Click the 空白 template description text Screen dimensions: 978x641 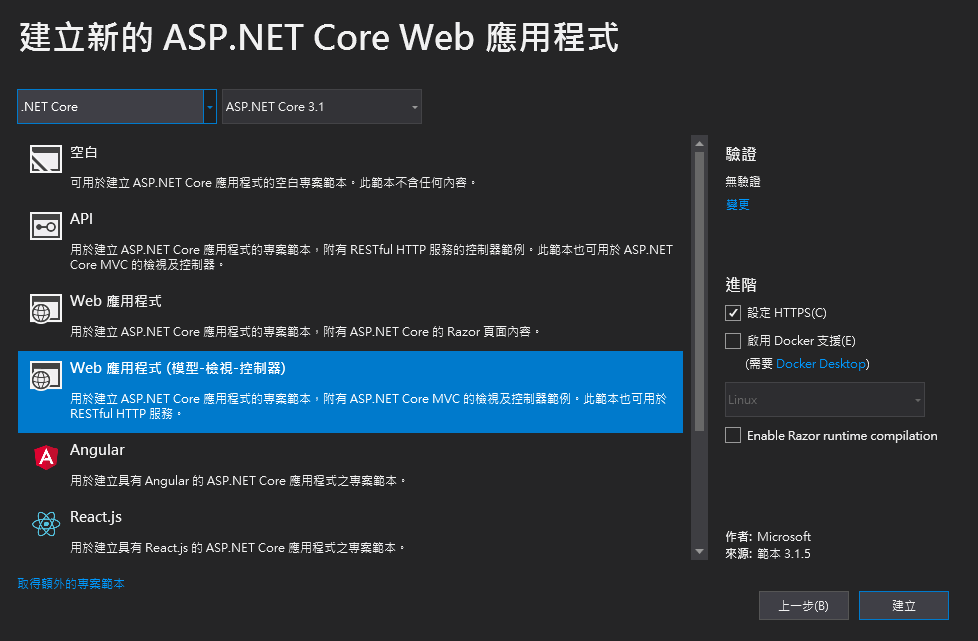click(x=273, y=183)
